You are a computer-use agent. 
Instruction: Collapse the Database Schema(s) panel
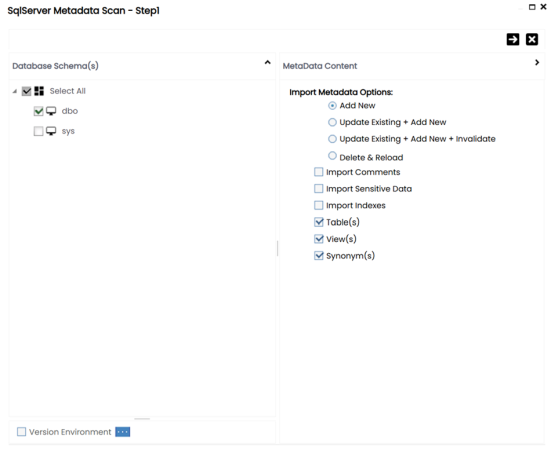point(267,63)
